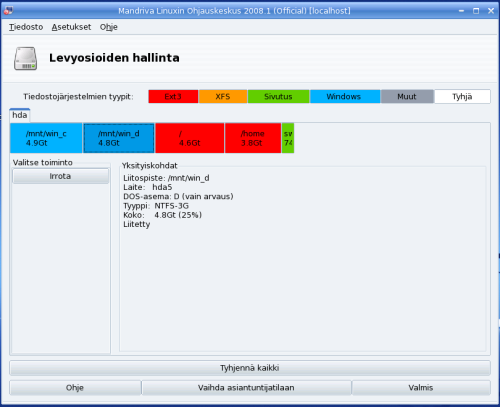Choose the red Ext3 filesystem type
This screenshot has height=407, width=500.
click(173, 97)
